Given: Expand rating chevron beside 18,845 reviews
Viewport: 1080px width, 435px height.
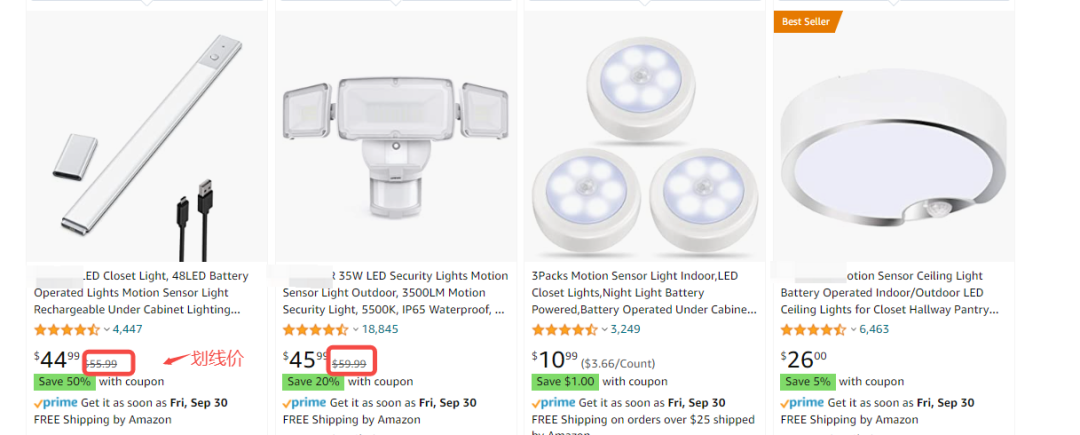Looking at the screenshot, I should (355, 330).
